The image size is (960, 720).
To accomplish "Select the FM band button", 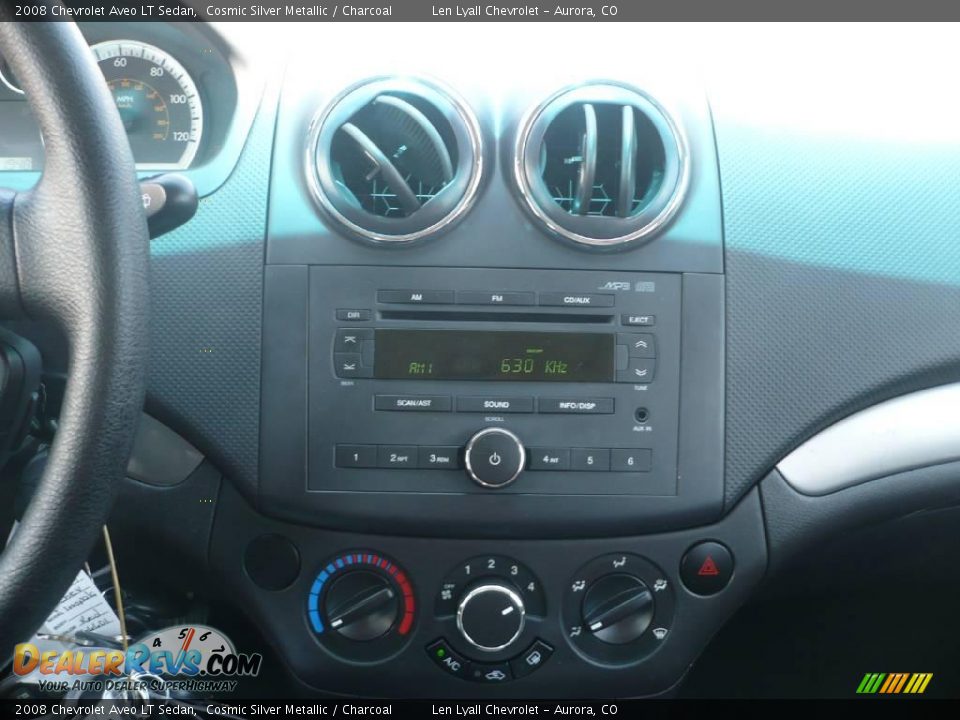I will point(497,298).
